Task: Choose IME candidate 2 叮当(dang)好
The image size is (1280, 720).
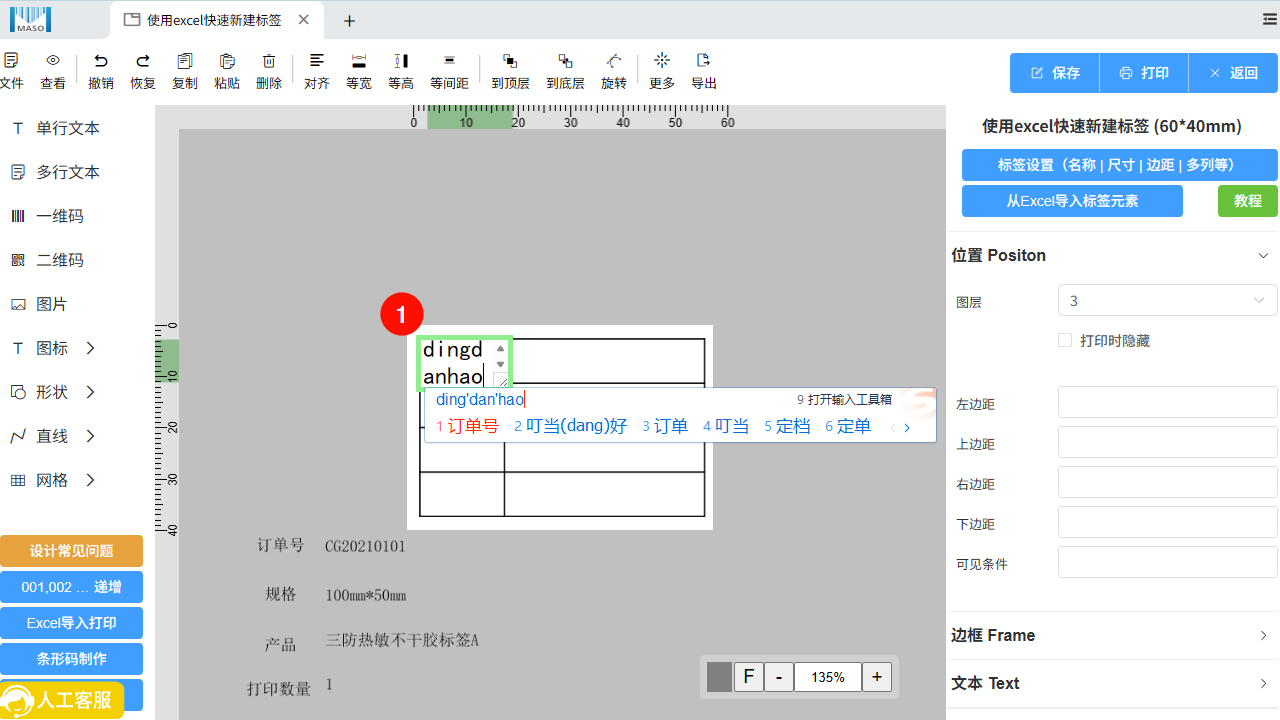Action: coord(570,426)
